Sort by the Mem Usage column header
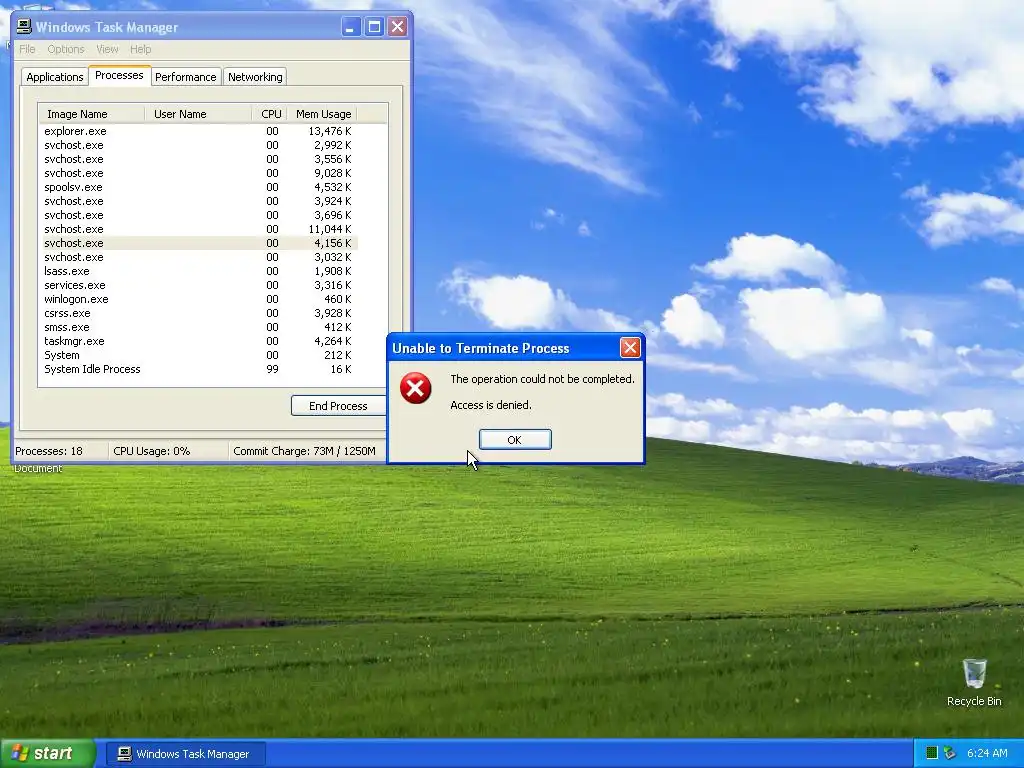The image size is (1024, 768). [x=323, y=114]
